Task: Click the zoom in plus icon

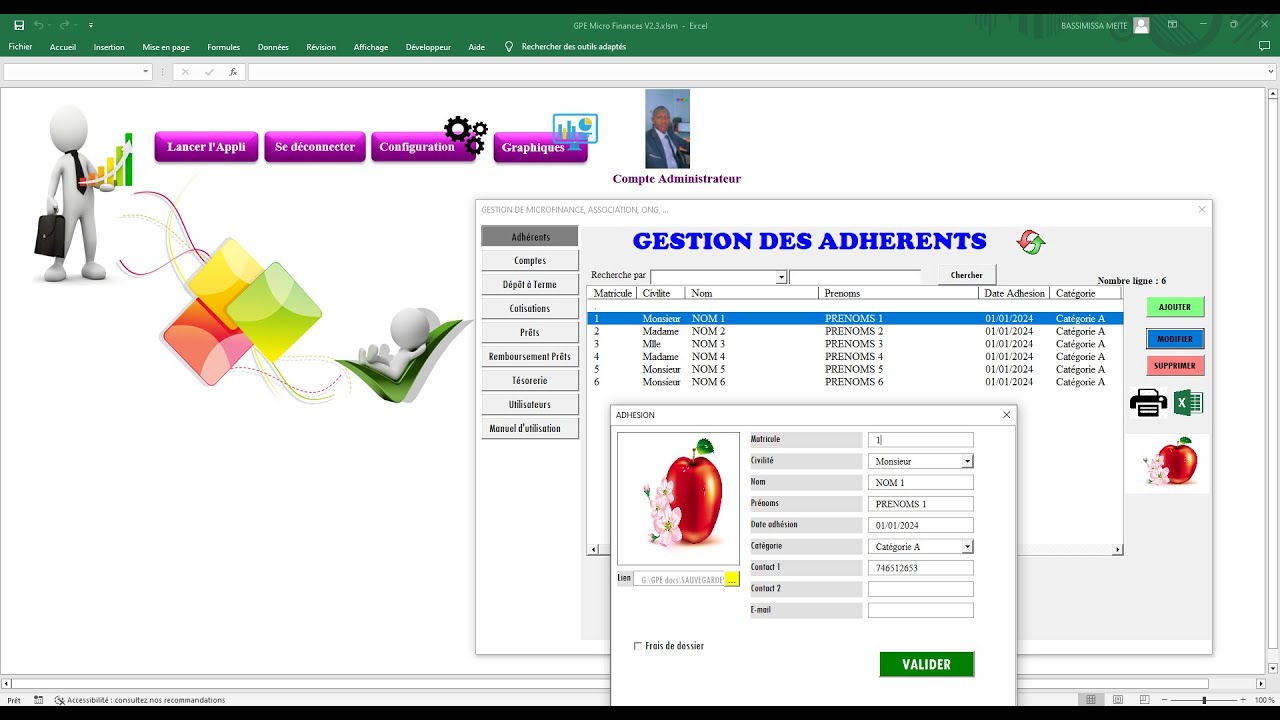Action: pos(1244,700)
